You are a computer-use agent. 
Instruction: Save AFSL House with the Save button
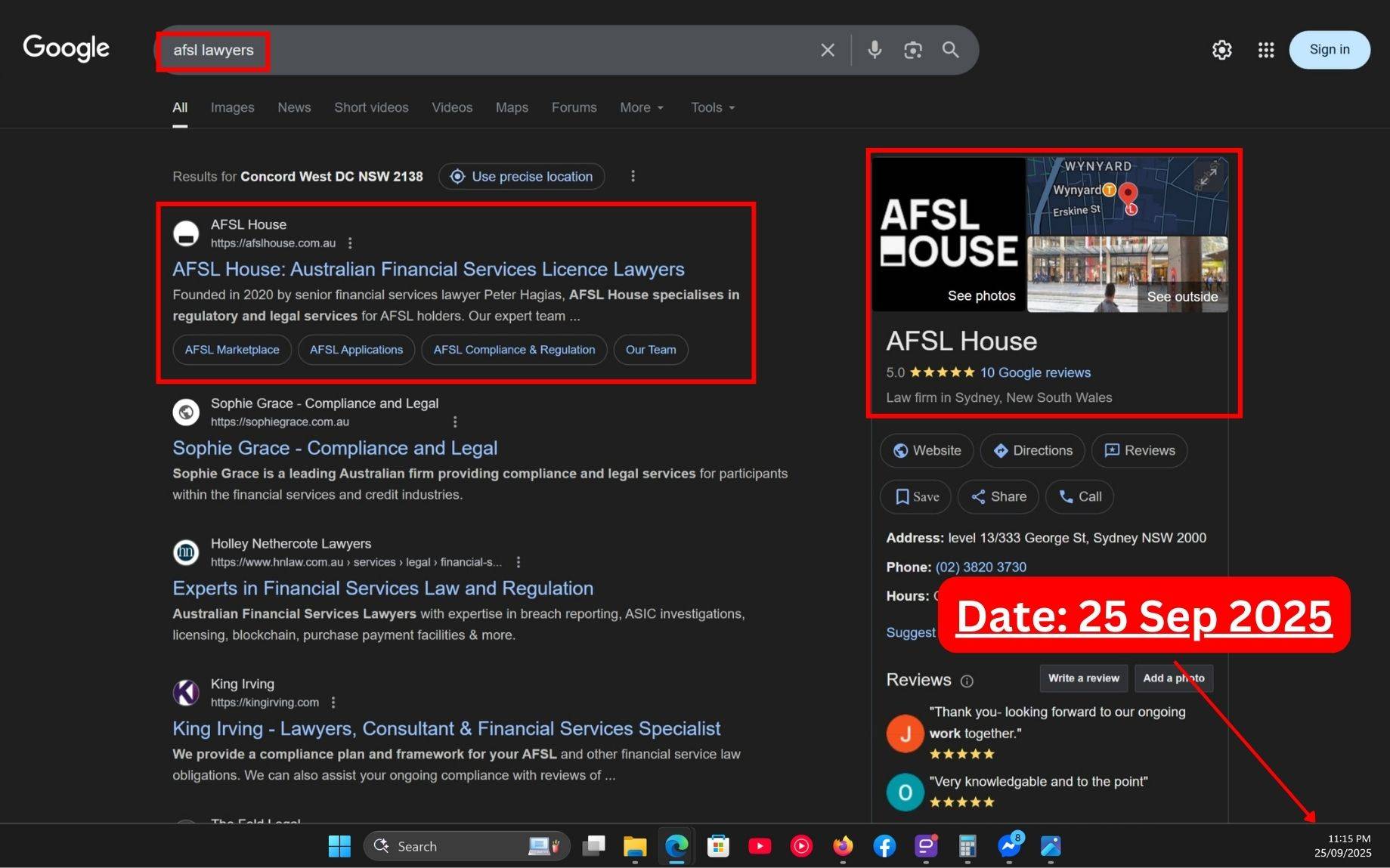click(x=915, y=497)
